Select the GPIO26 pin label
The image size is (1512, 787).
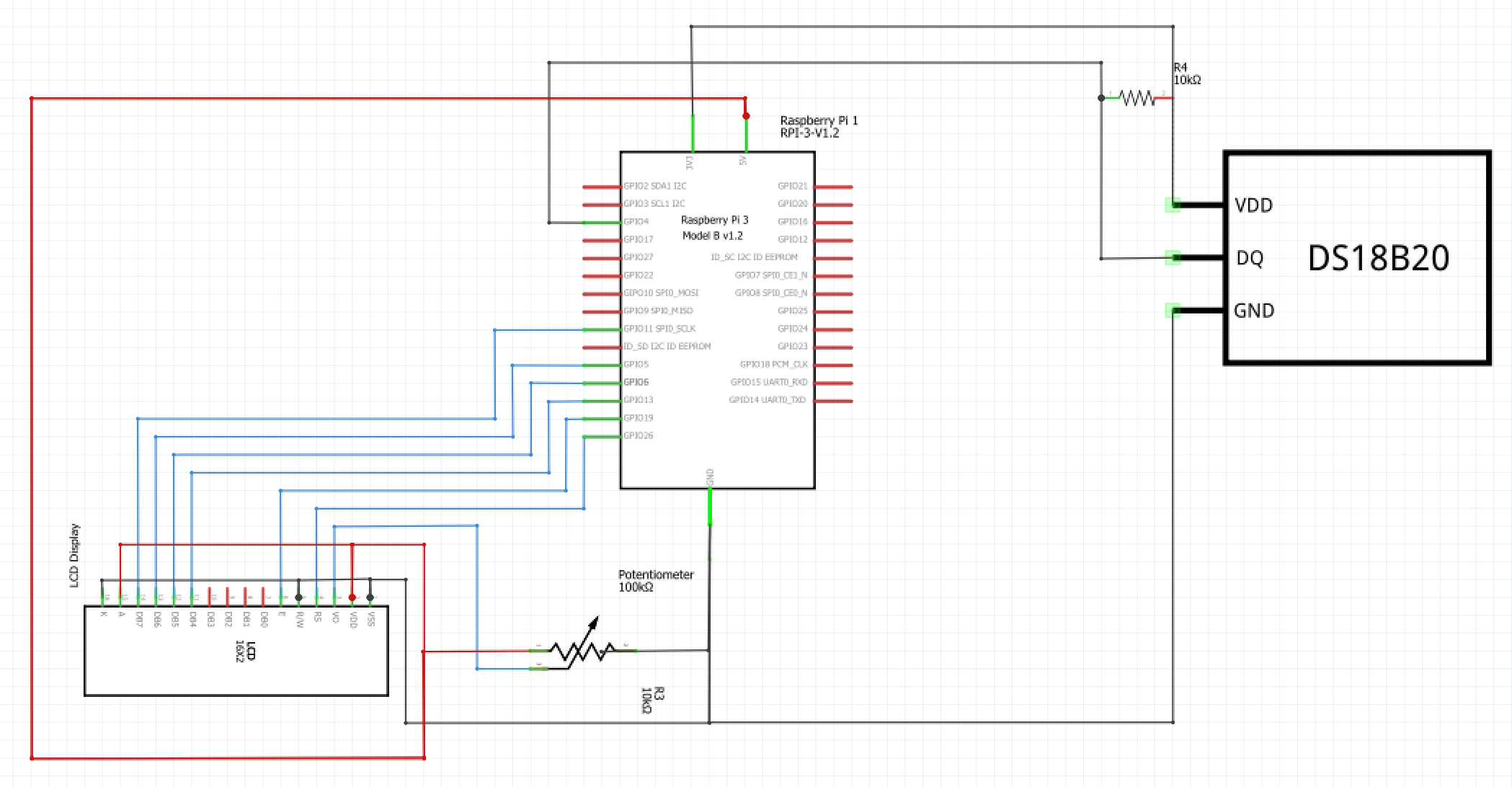tap(638, 435)
